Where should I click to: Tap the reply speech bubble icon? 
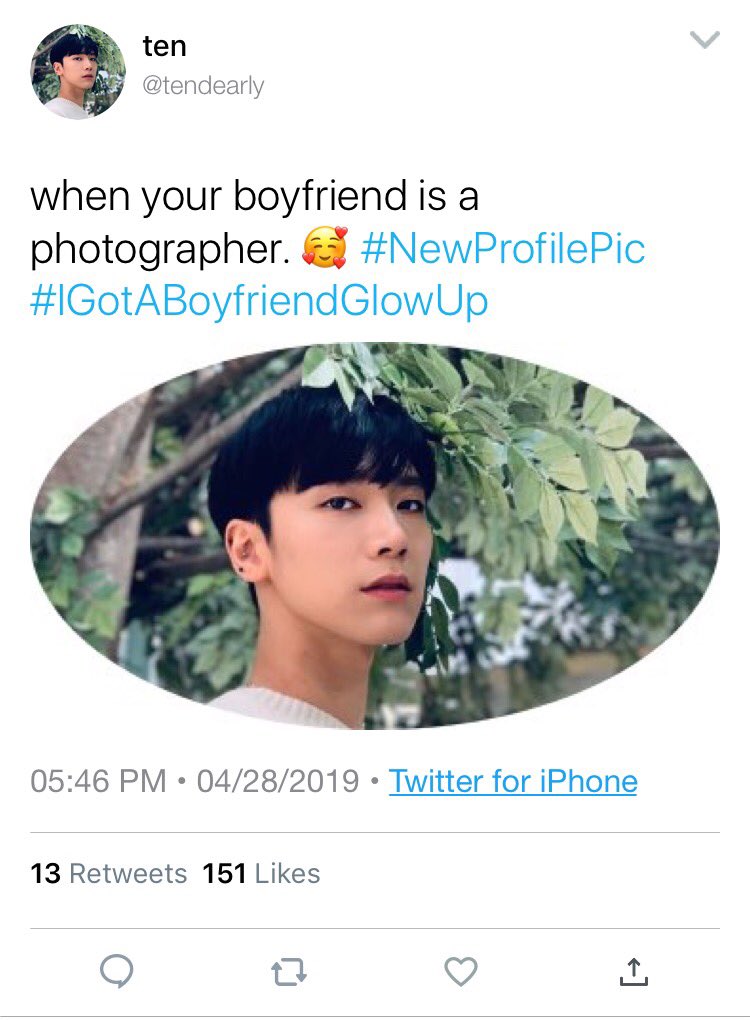[116, 971]
